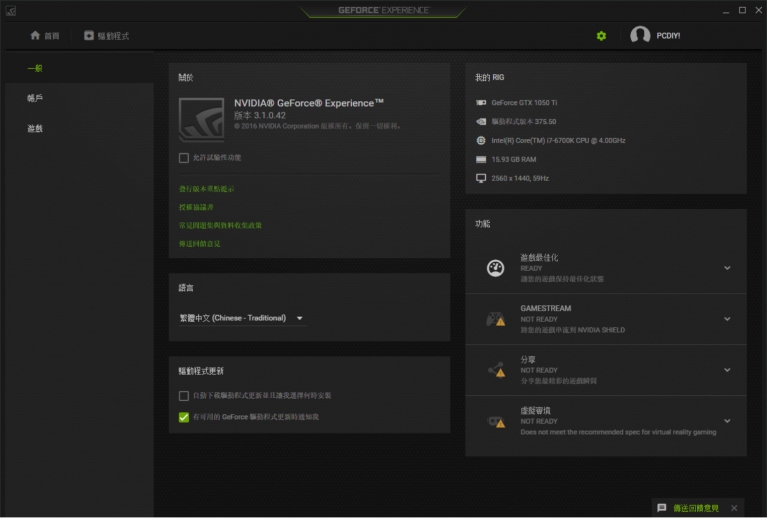Click the NVIDIA GeForce Experience logo thumbnail
The height and width of the screenshot is (532, 767).
coord(202,119)
